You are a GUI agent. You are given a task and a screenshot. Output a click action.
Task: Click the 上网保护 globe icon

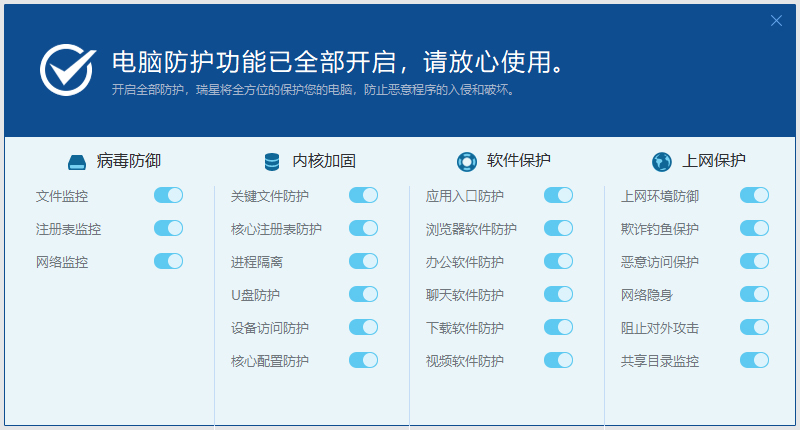(661, 162)
